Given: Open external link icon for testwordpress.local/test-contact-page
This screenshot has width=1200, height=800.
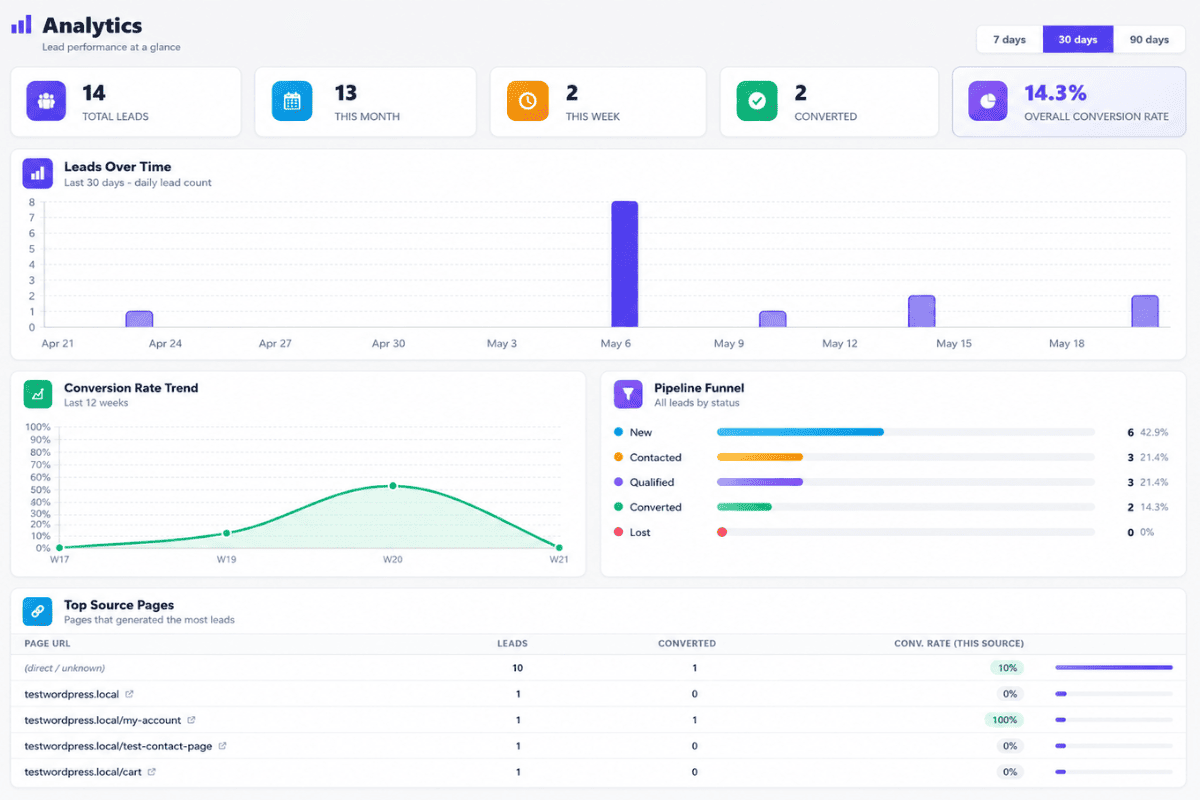Looking at the screenshot, I should pyautogui.click(x=222, y=746).
